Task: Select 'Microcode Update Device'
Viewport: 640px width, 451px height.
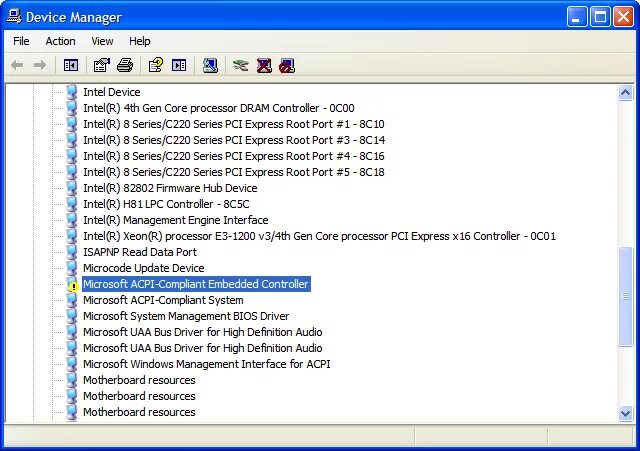Action: coord(144,268)
